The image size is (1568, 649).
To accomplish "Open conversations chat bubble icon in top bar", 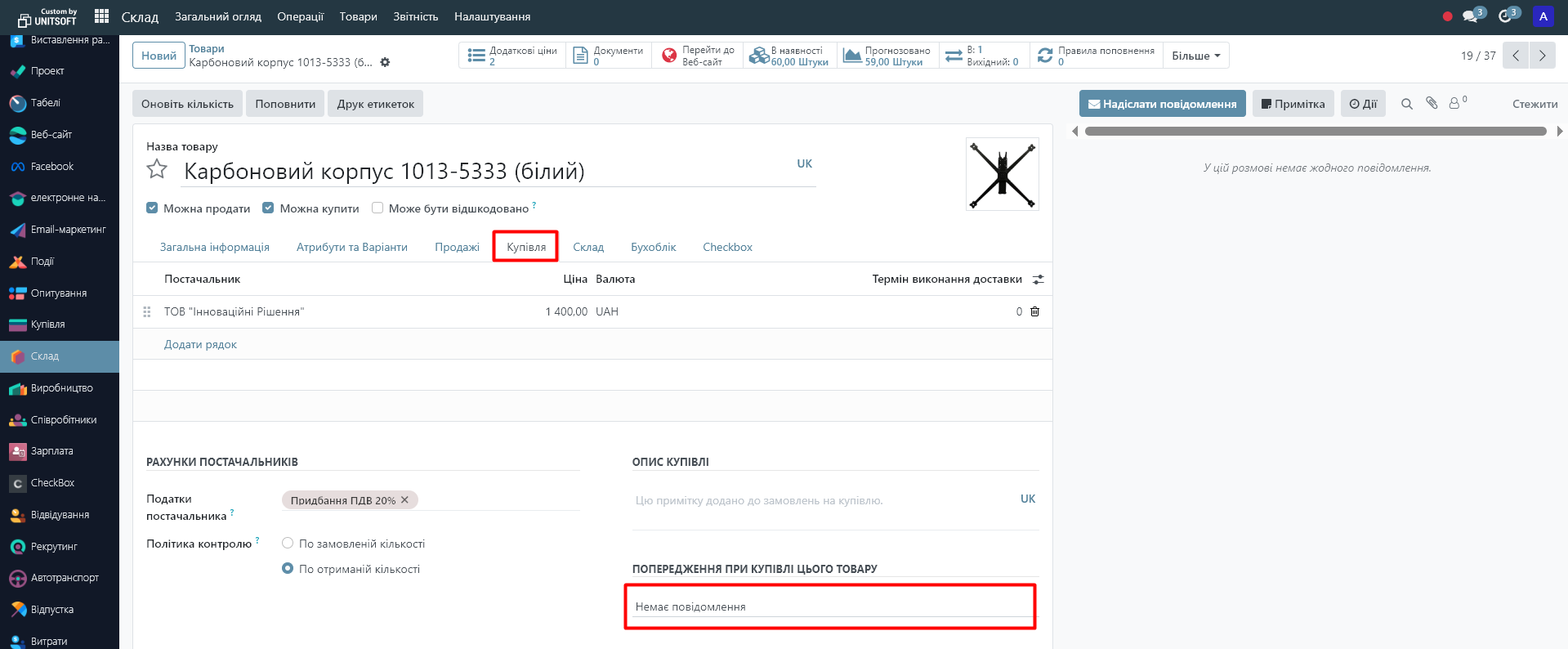I will tap(1472, 16).
